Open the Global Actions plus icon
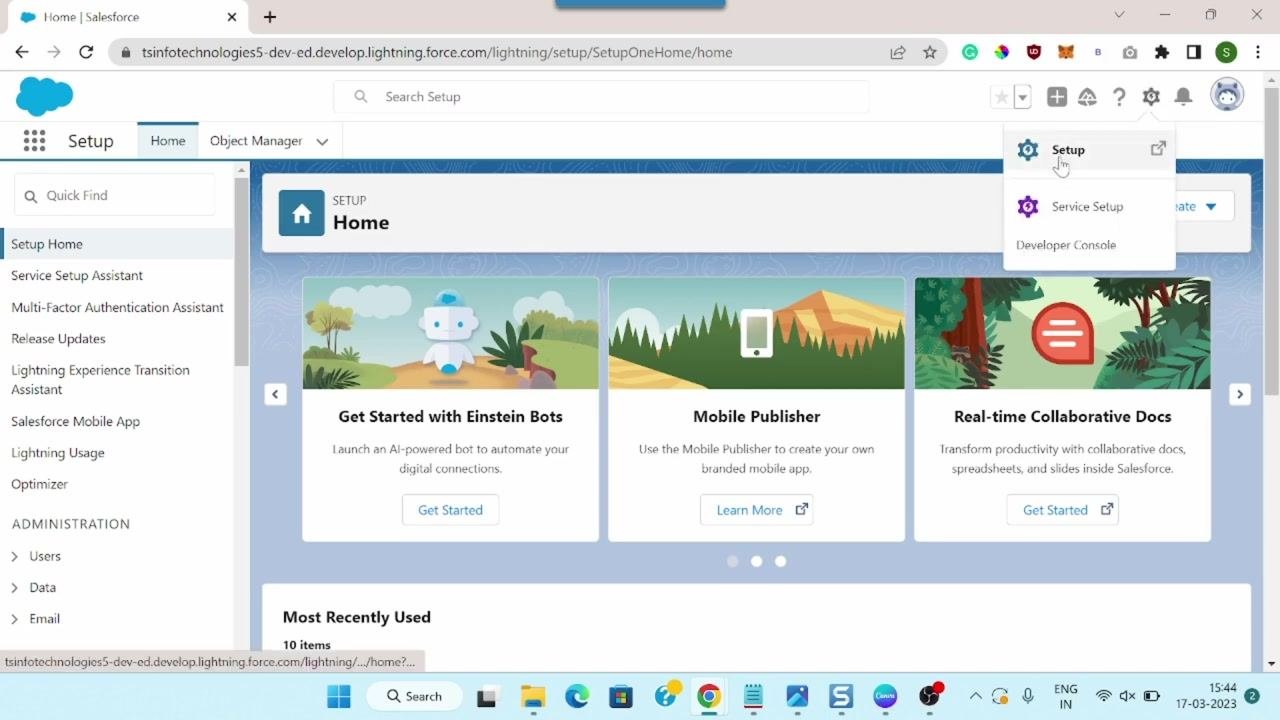Screen dimensions: 1280x720 point(1057,97)
